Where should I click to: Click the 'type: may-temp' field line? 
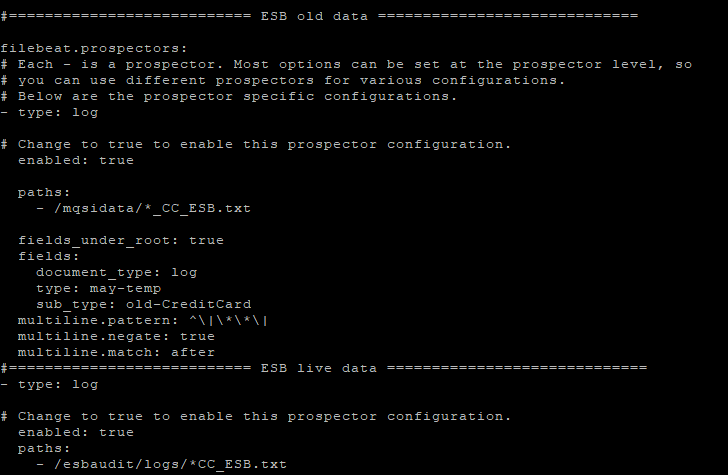pos(98,288)
